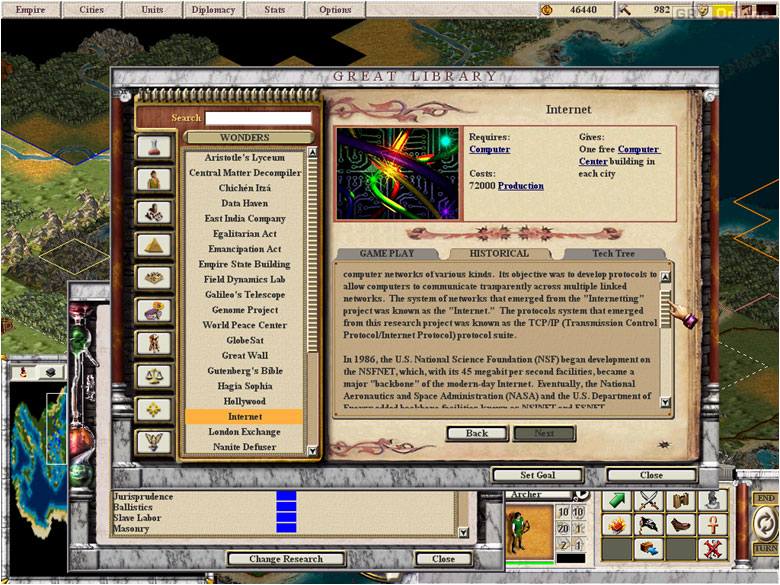This screenshot has height=585, width=780.
Task: Switch to the Tech Tree tab
Action: (x=613, y=254)
